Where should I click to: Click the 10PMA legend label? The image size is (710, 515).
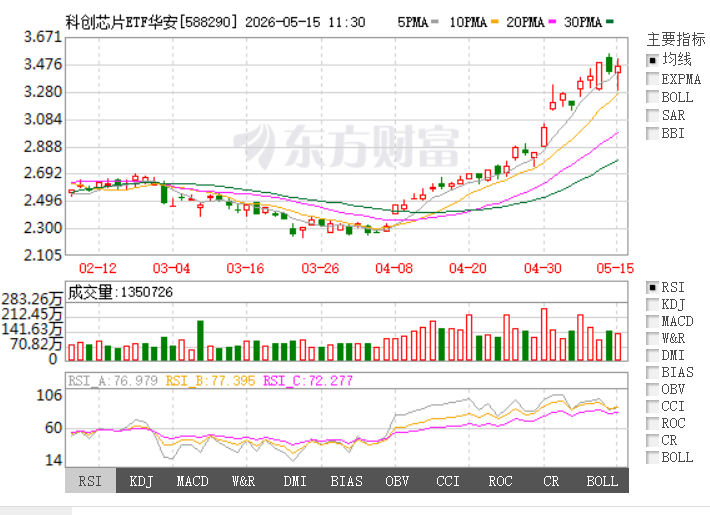[x=468, y=22]
